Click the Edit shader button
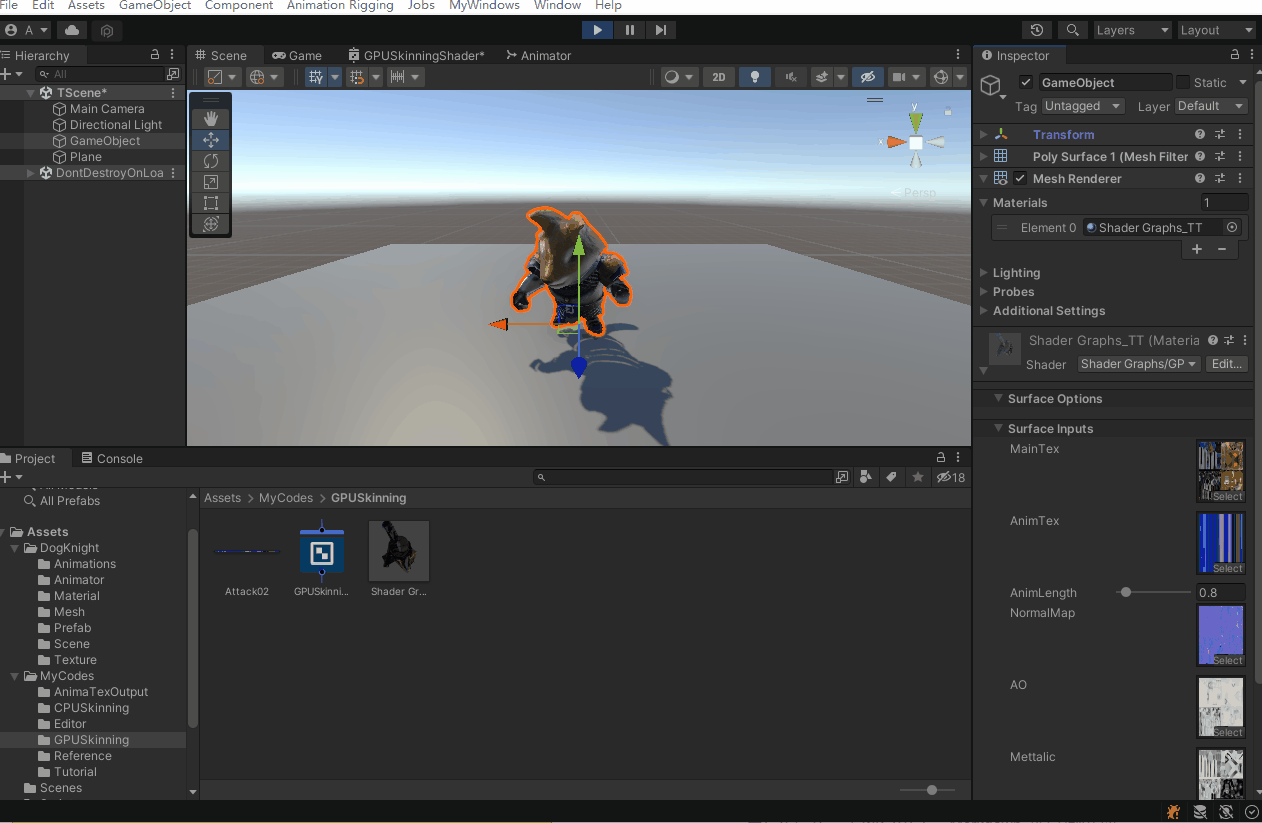Screen dimensions: 1262x823 tap(1227, 363)
